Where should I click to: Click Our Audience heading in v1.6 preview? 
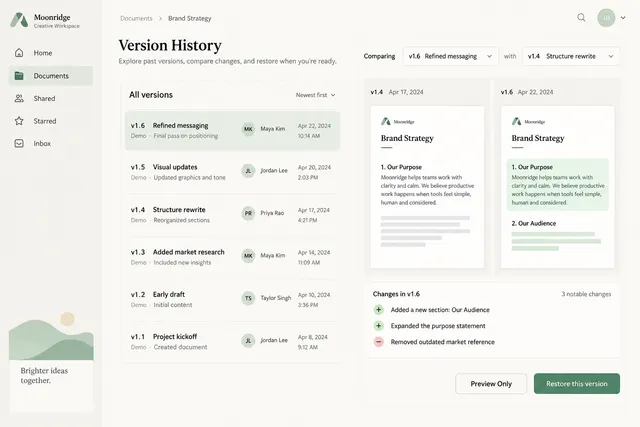click(x=533, y=223)
